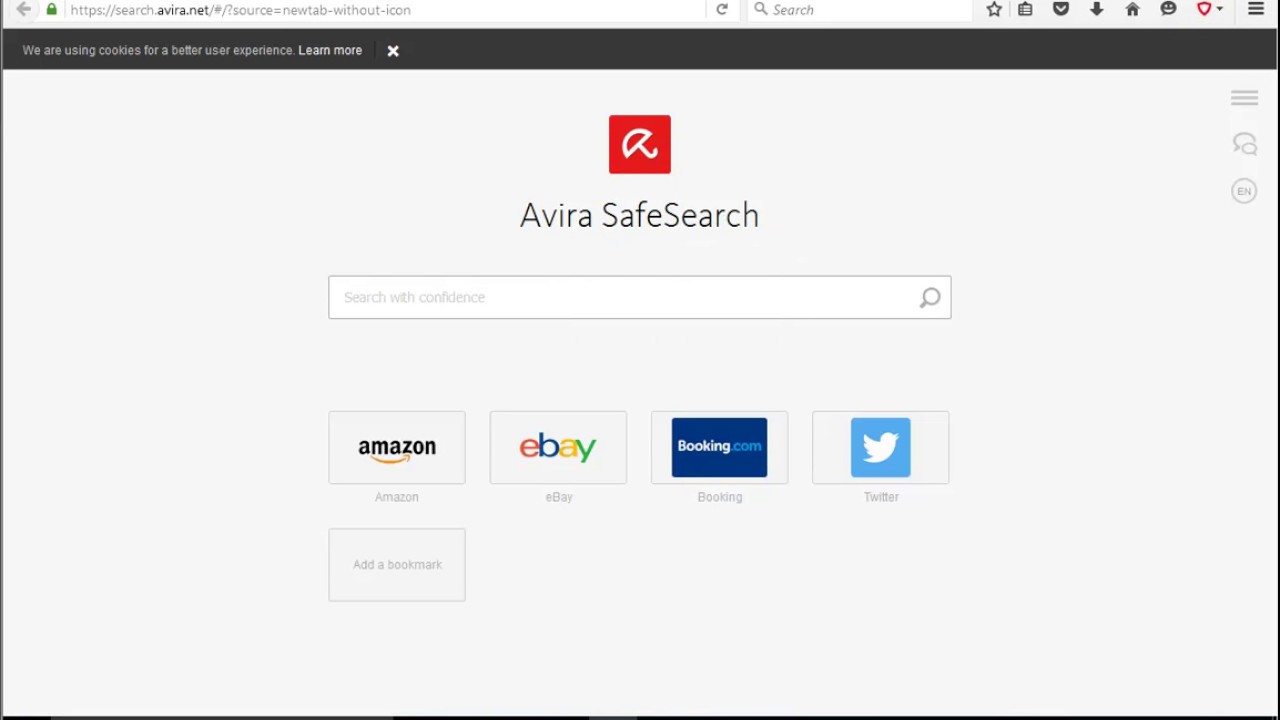This screenshot has width=1280, height=720.
Task: Save page to Pocket icon
Action: [x=1061, y=9]
